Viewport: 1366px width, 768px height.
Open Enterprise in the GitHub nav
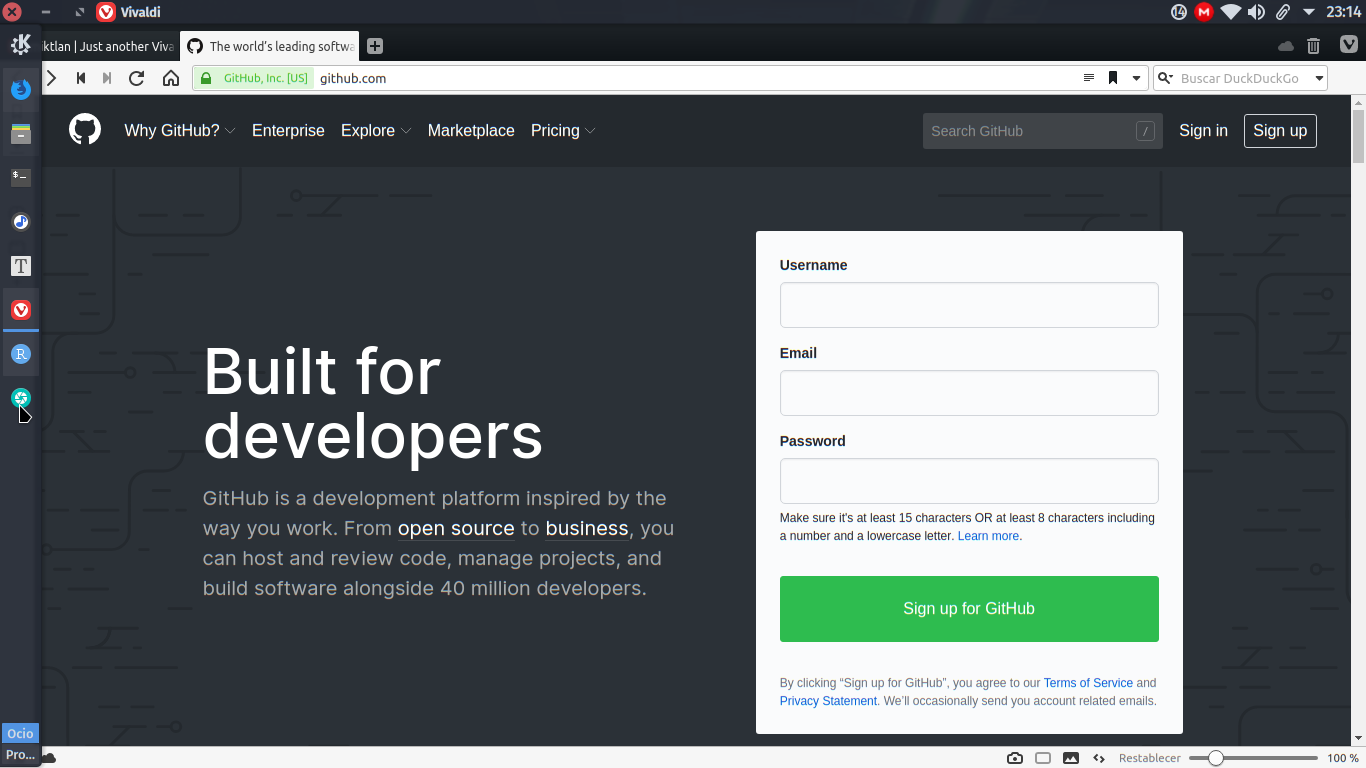(288, 130)
